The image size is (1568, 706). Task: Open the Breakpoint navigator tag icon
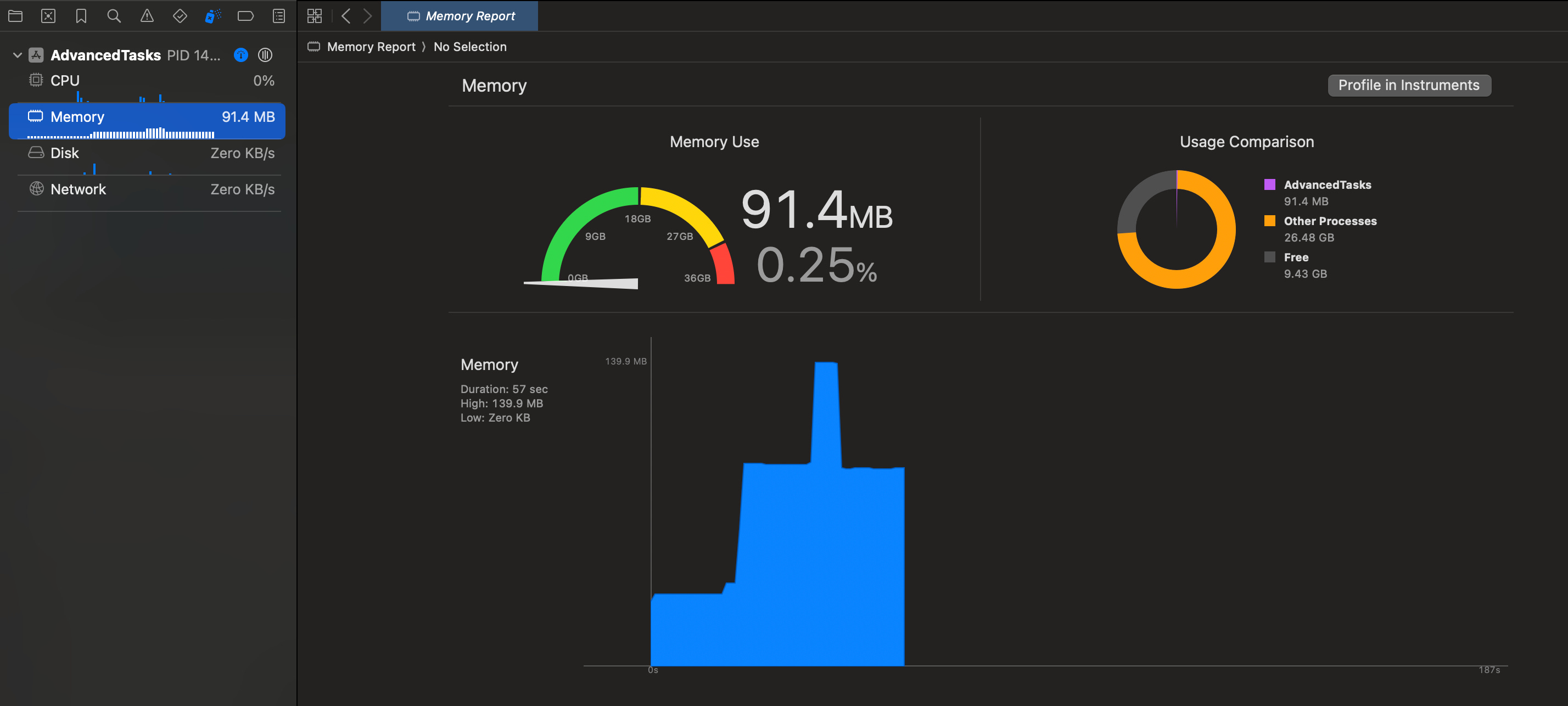245,16
